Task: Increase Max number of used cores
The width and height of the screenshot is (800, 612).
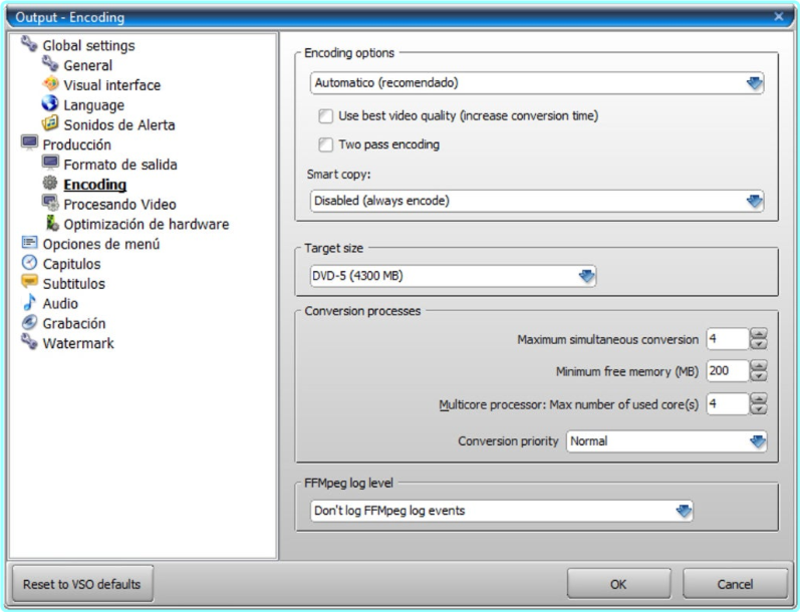Action: click(759, 398)
